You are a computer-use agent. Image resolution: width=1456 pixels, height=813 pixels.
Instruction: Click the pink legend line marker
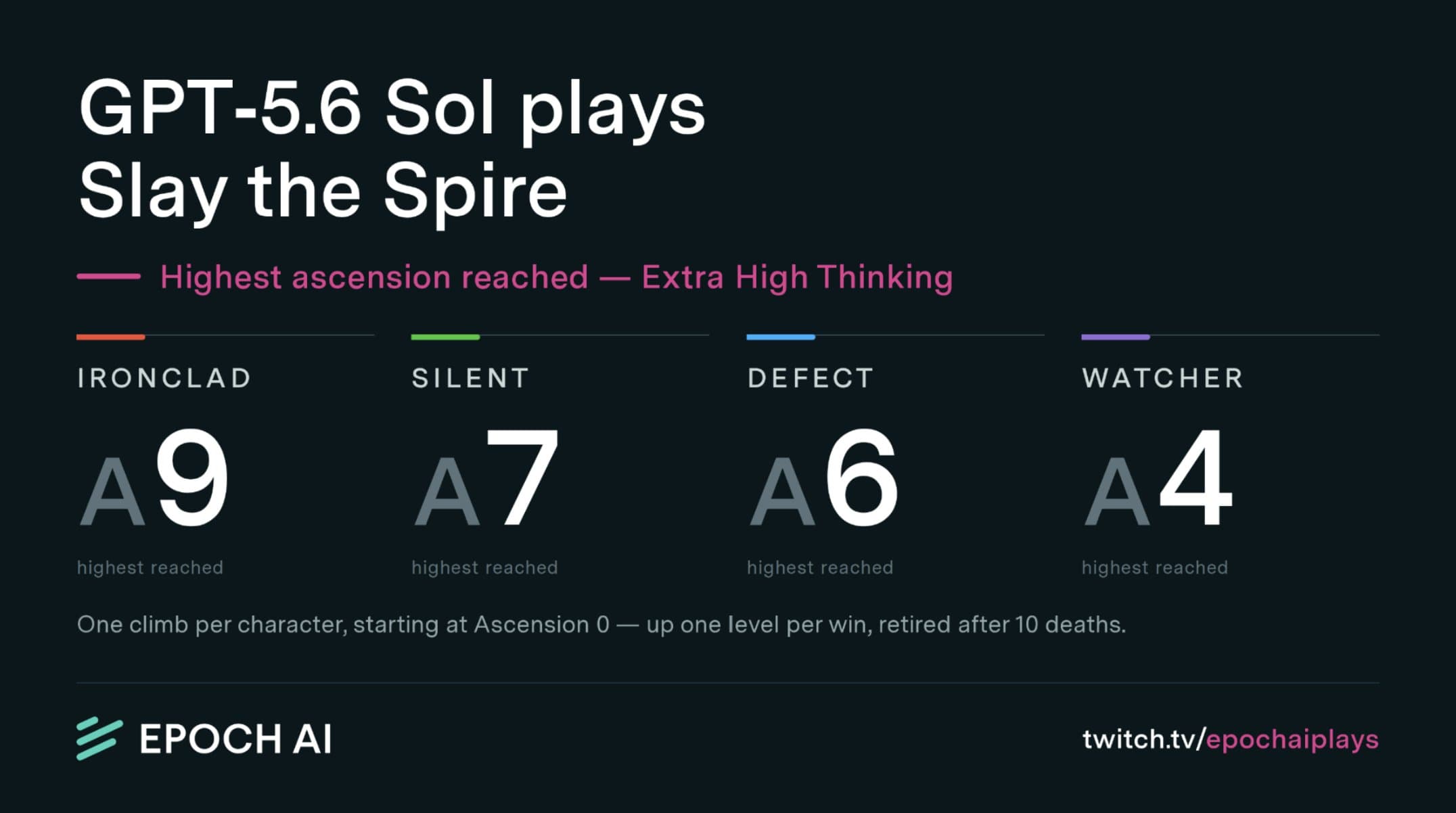(109, 276)
